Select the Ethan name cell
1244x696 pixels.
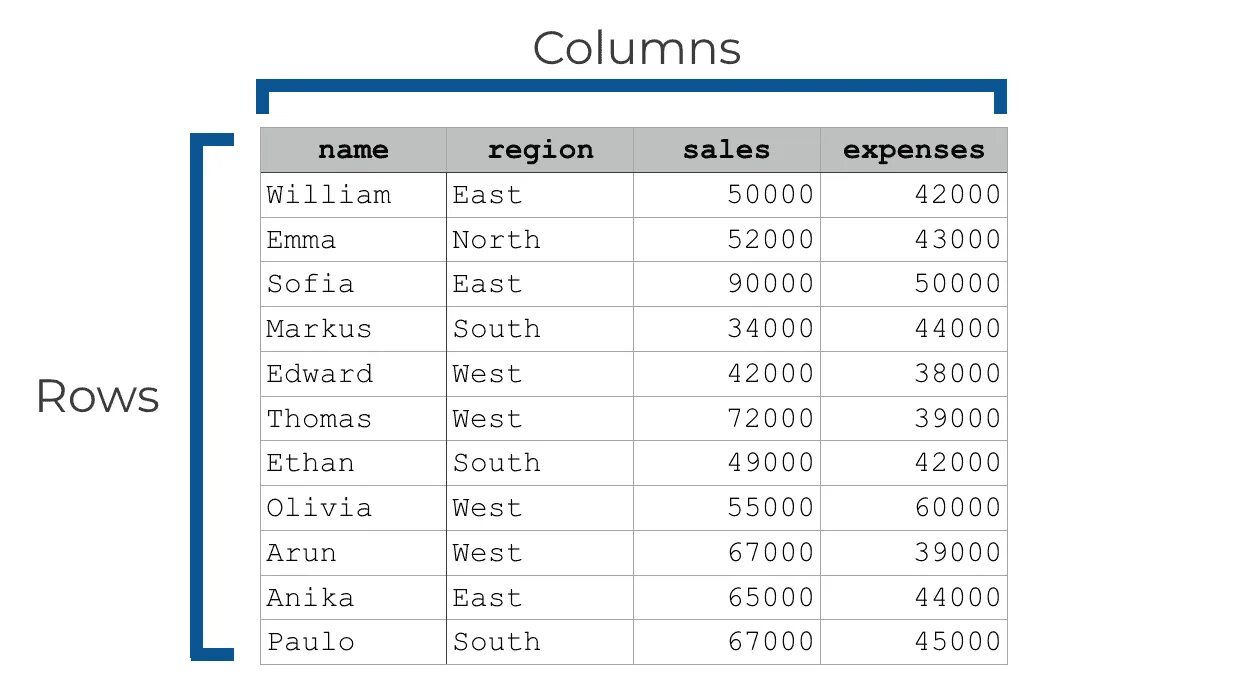pos(311,463)
